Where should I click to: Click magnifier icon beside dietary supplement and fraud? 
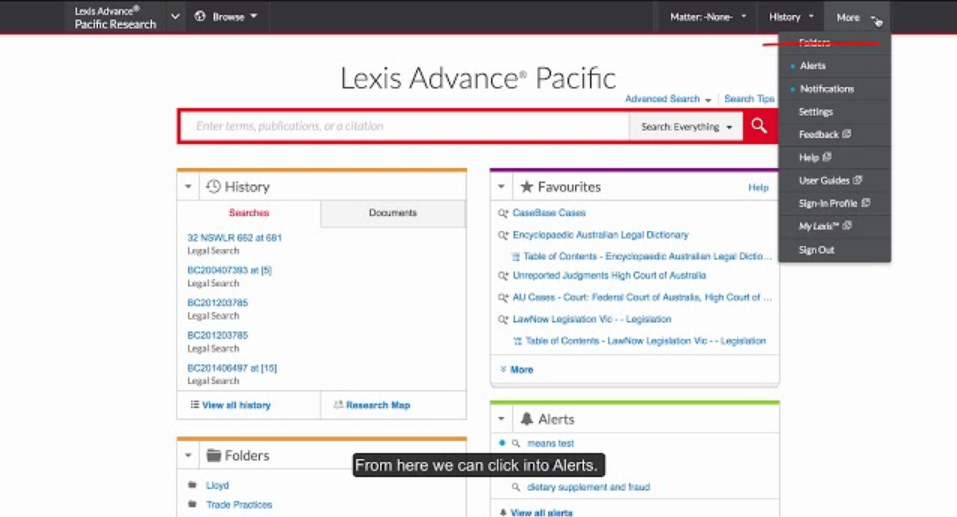tap(516, 487)
